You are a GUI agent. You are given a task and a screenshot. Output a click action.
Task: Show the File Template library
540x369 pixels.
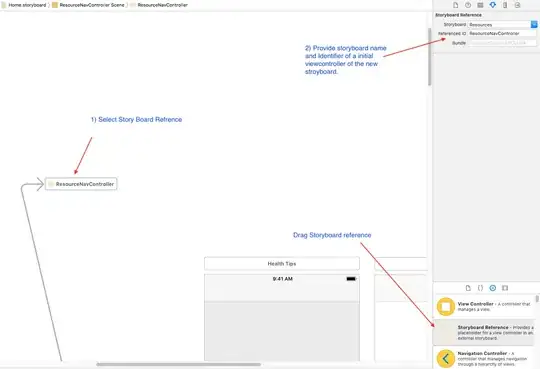click(468, 288)
